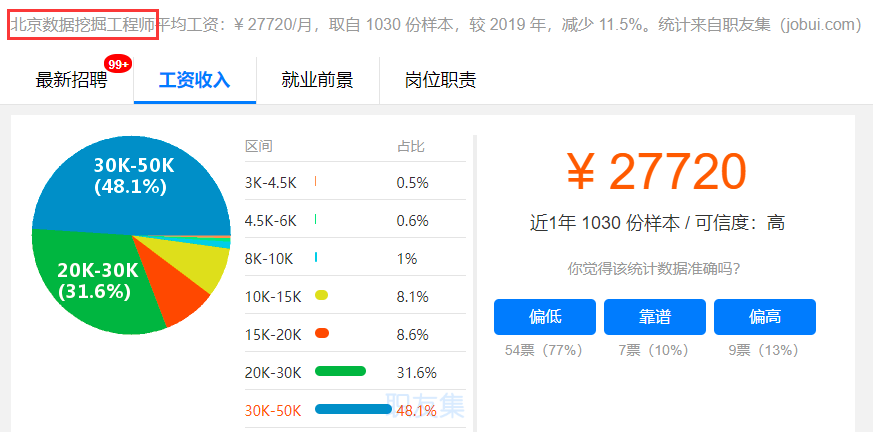Click the yellow swatch for 10K-15K
Viewport: 873px width, 432px height.
pos(321,295)
